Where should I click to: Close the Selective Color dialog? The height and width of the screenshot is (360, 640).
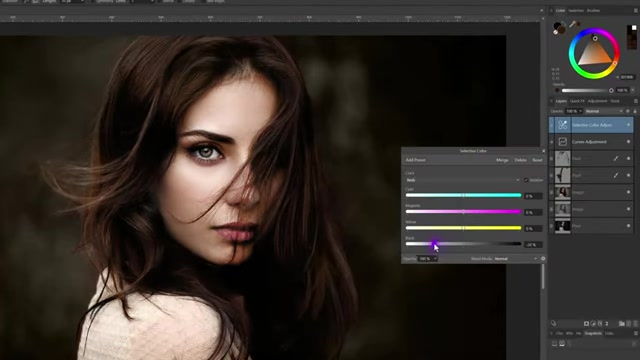(x=543, y=151)
